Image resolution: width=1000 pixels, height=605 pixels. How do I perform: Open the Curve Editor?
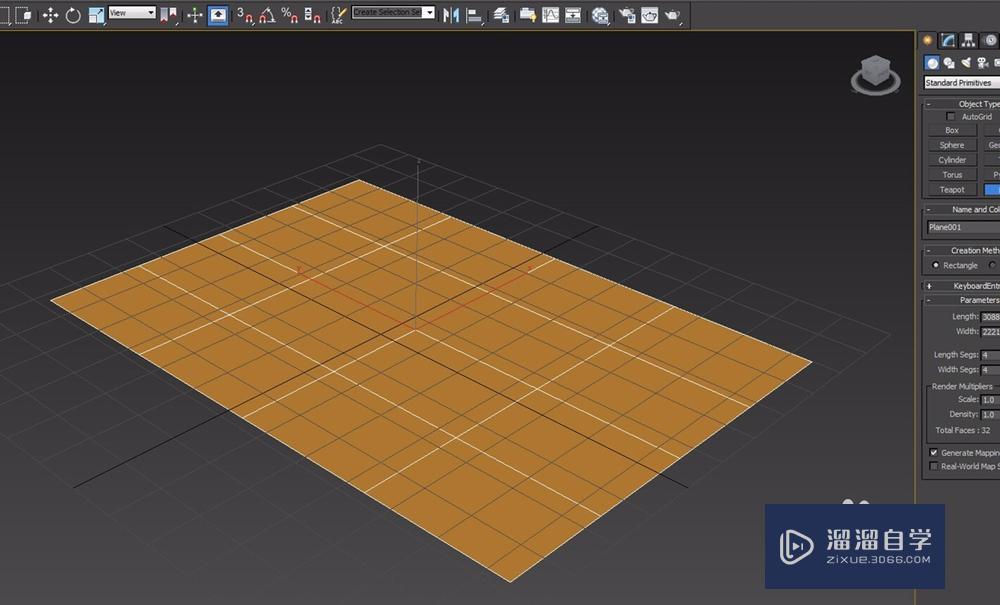coord(551,14)
